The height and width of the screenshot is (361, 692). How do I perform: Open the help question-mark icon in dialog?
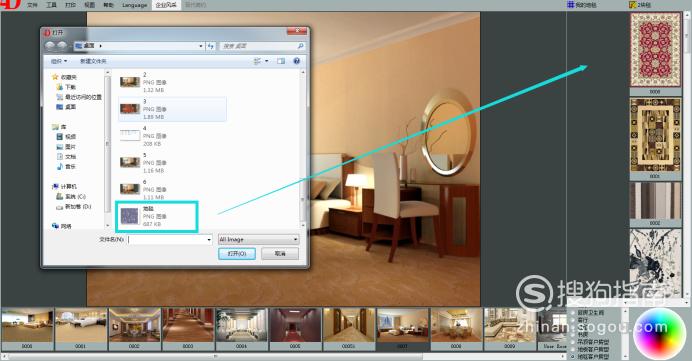[x=297, y=61]
